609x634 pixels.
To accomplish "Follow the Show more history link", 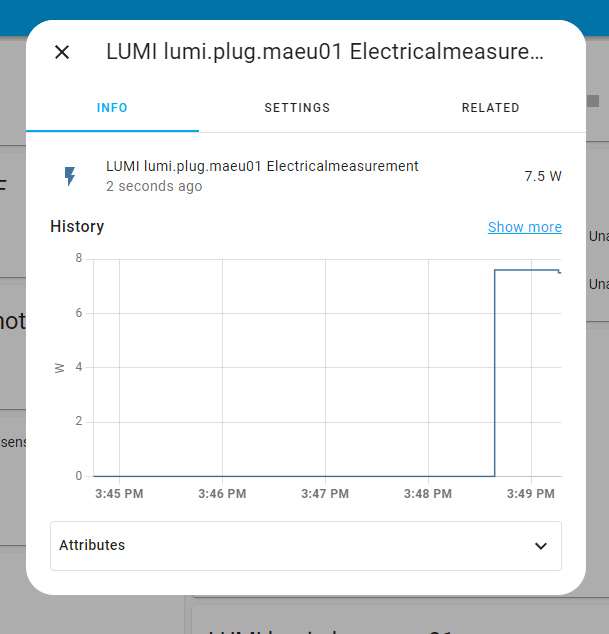I will [x=524, y=227].
